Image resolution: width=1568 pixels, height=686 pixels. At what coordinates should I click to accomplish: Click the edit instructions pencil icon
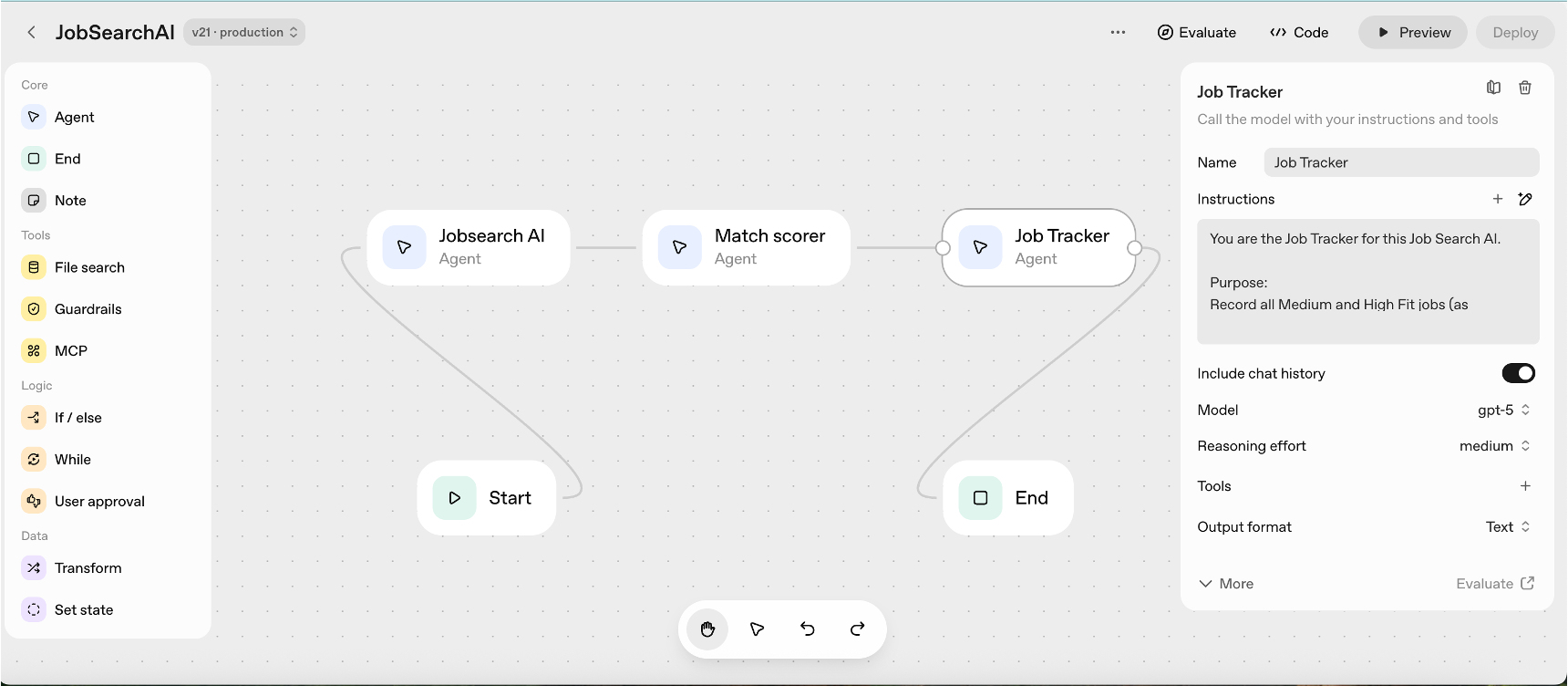[1525, 199]
